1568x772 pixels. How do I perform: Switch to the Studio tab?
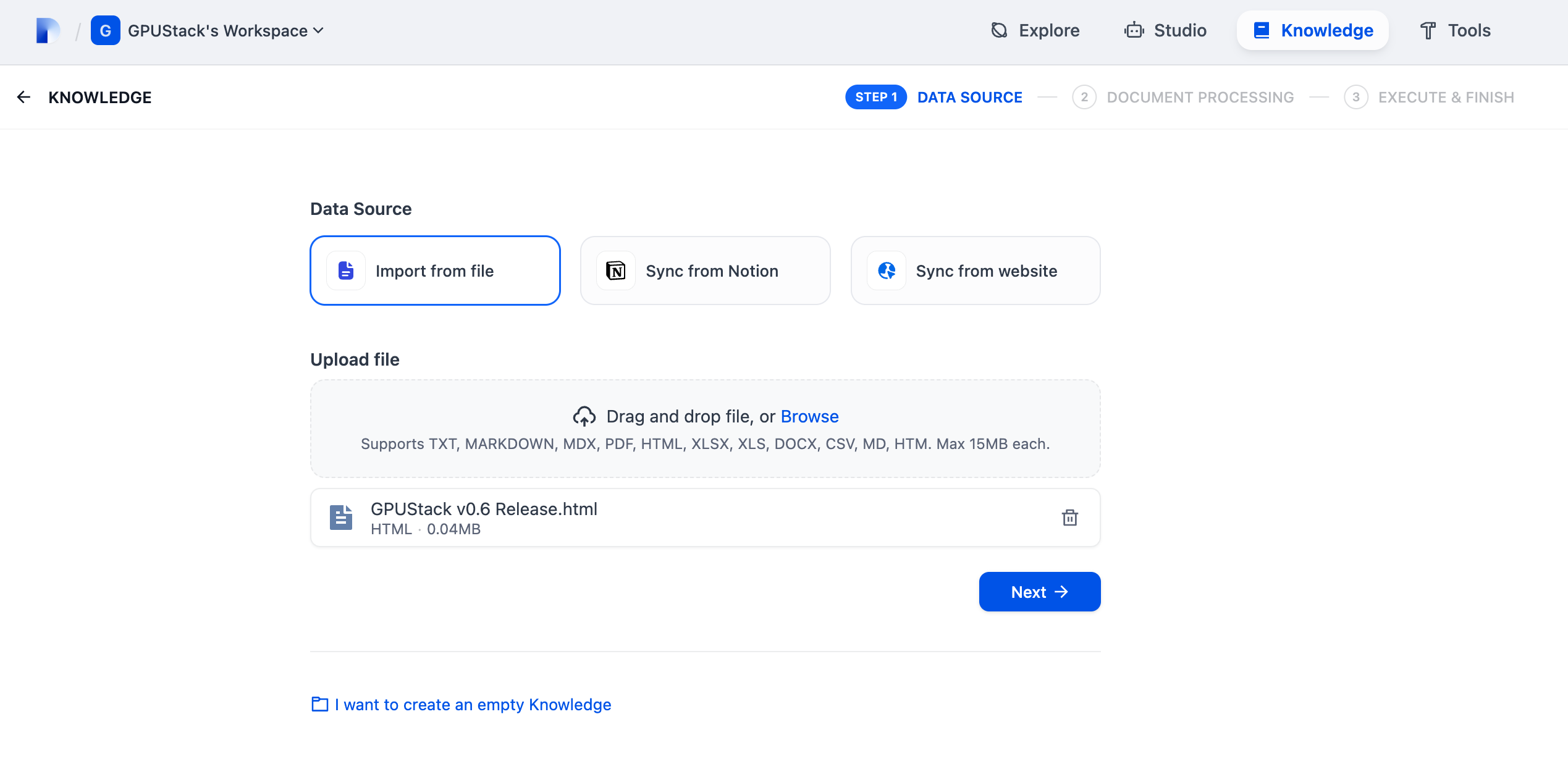pos(1165,30)
